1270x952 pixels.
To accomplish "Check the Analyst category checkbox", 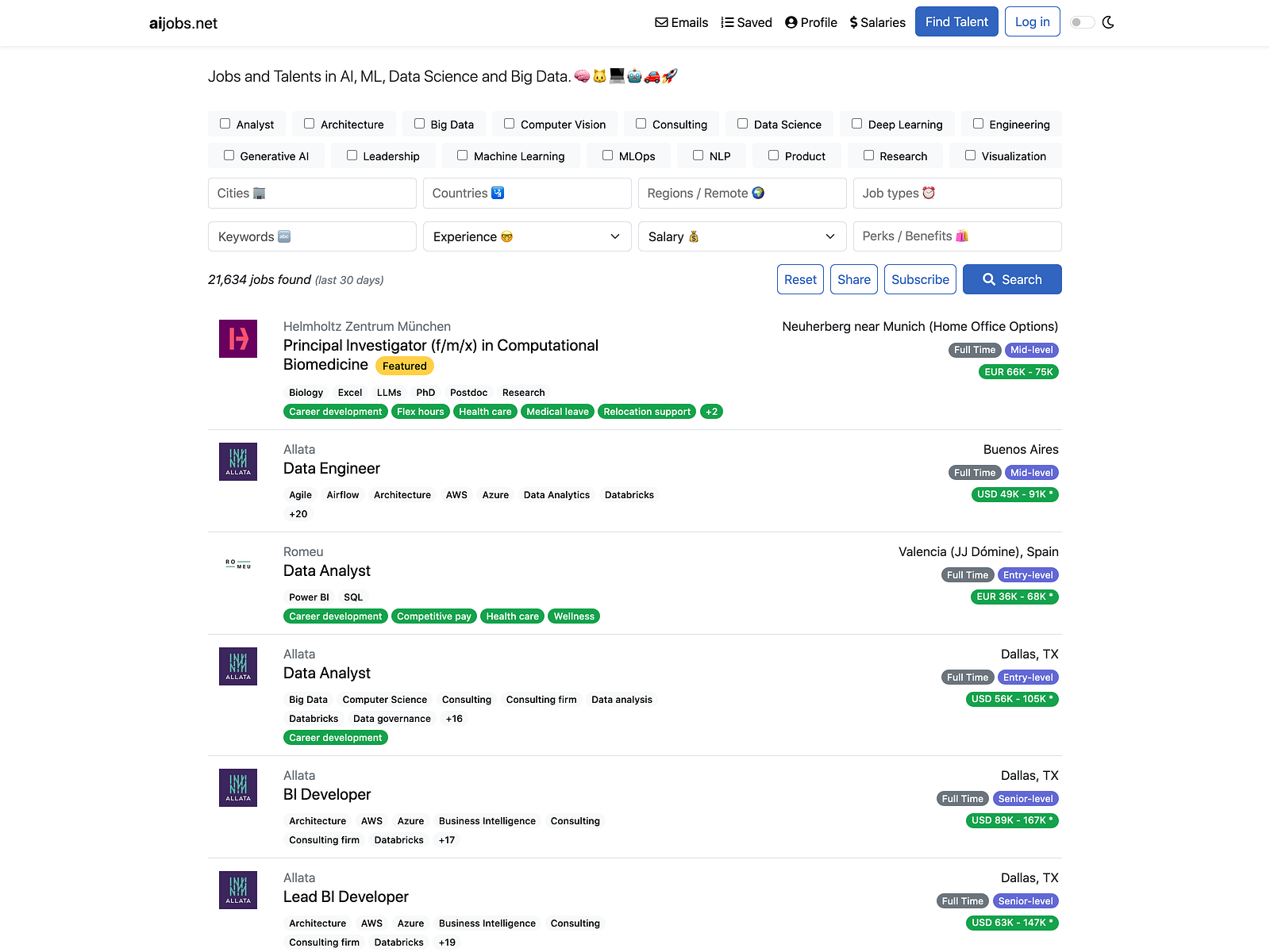I will [x=225, y=124].
